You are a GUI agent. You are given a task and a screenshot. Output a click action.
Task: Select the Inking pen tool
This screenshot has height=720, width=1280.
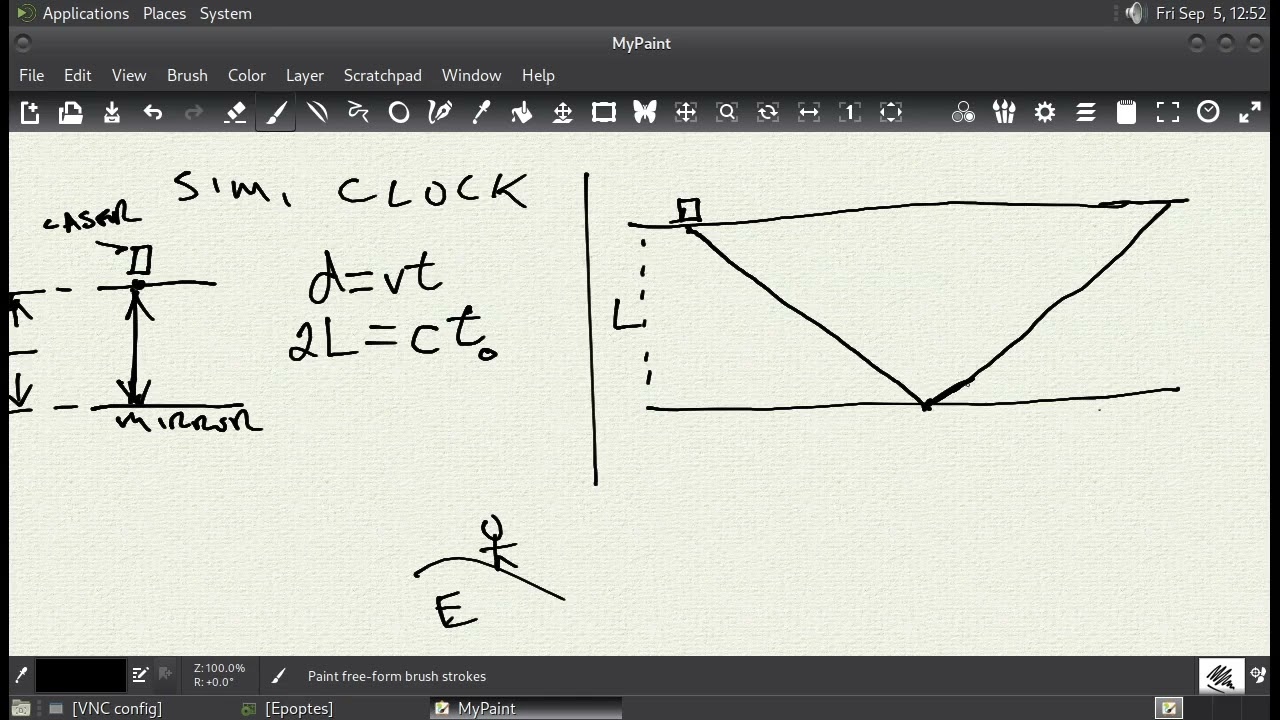[x=440, y=113]
